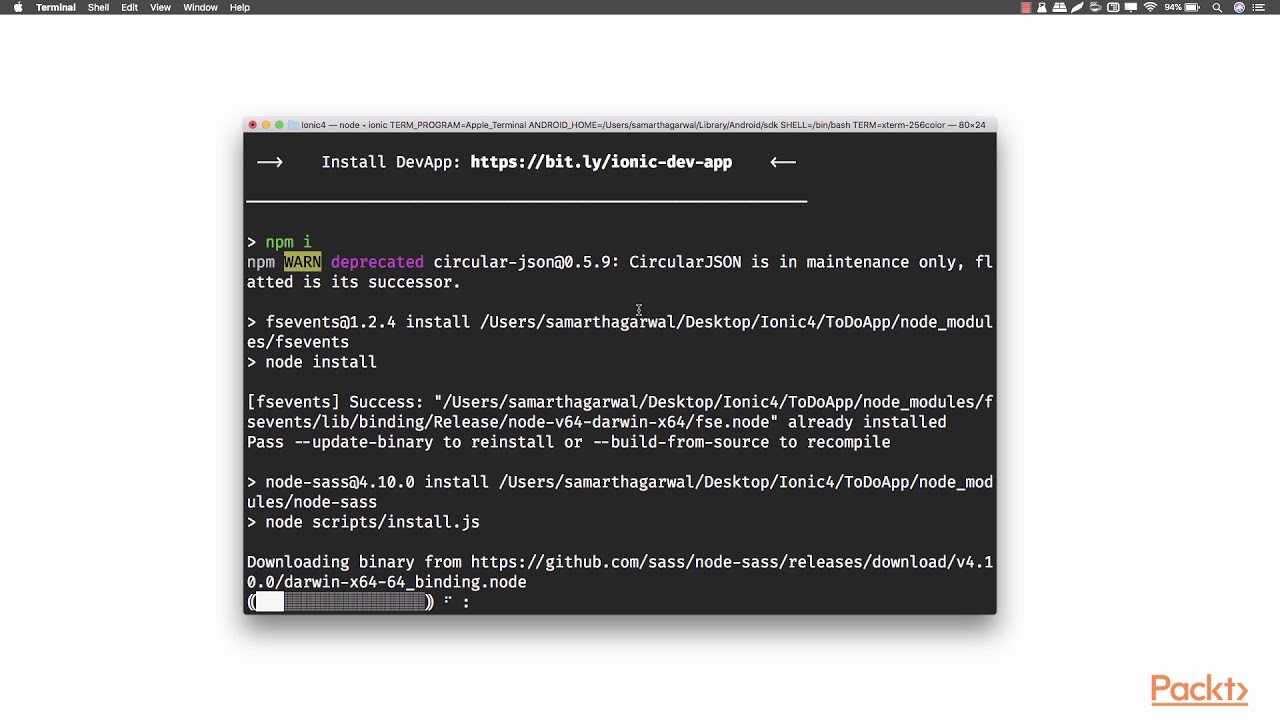Click the 'npm i' command text
Screen dimensions: 1280x720
coord(288,242)
